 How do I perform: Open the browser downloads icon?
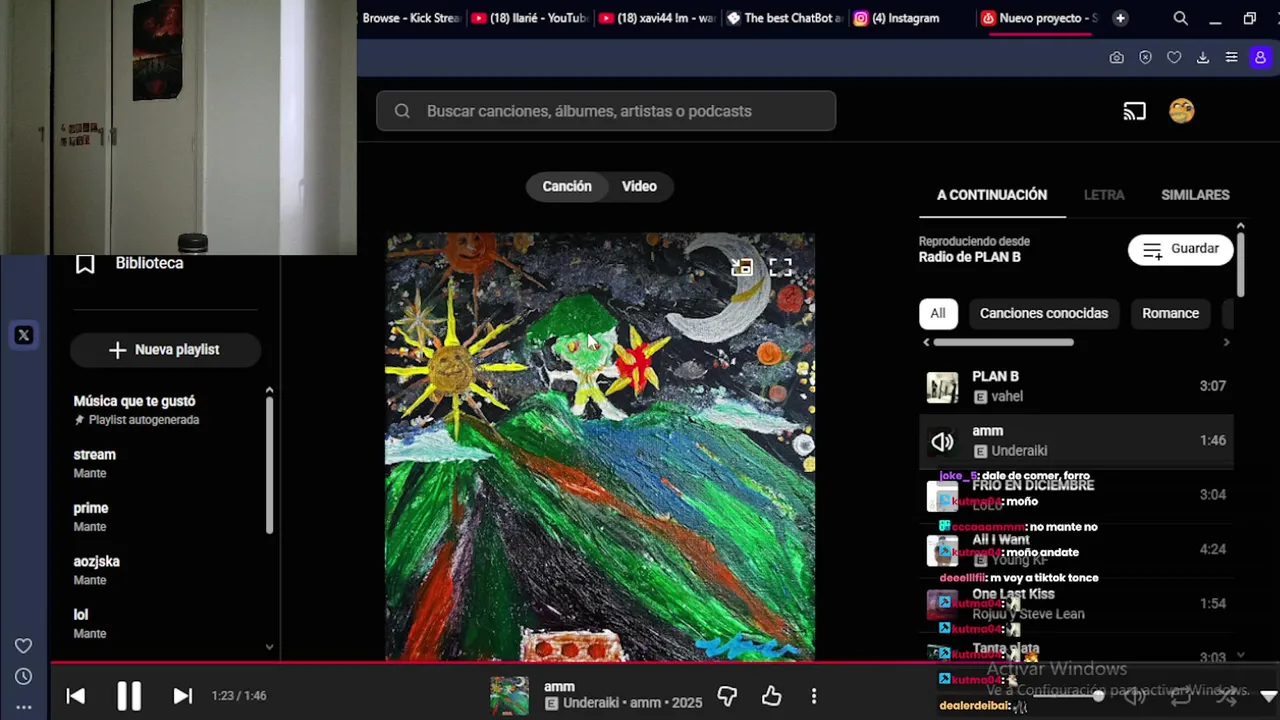tap(1203, 58)
